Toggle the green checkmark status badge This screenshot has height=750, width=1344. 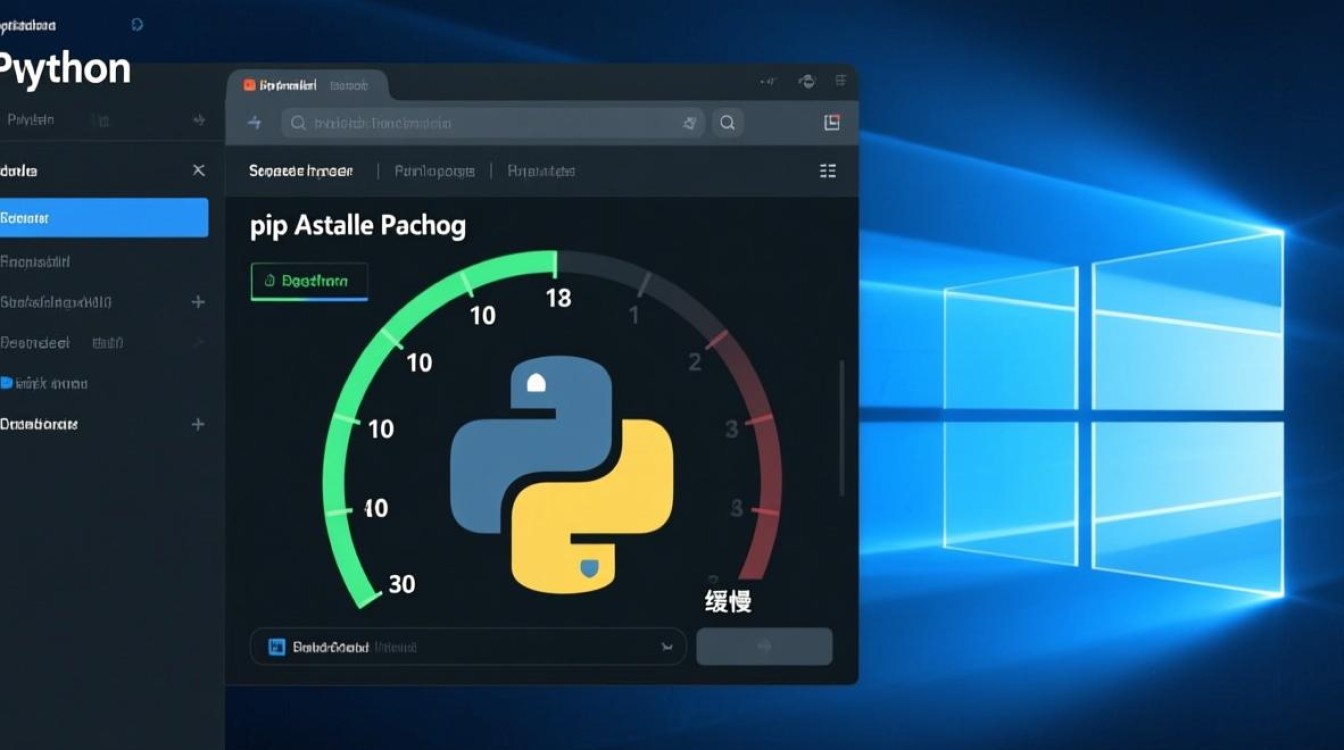click(308, 281)
